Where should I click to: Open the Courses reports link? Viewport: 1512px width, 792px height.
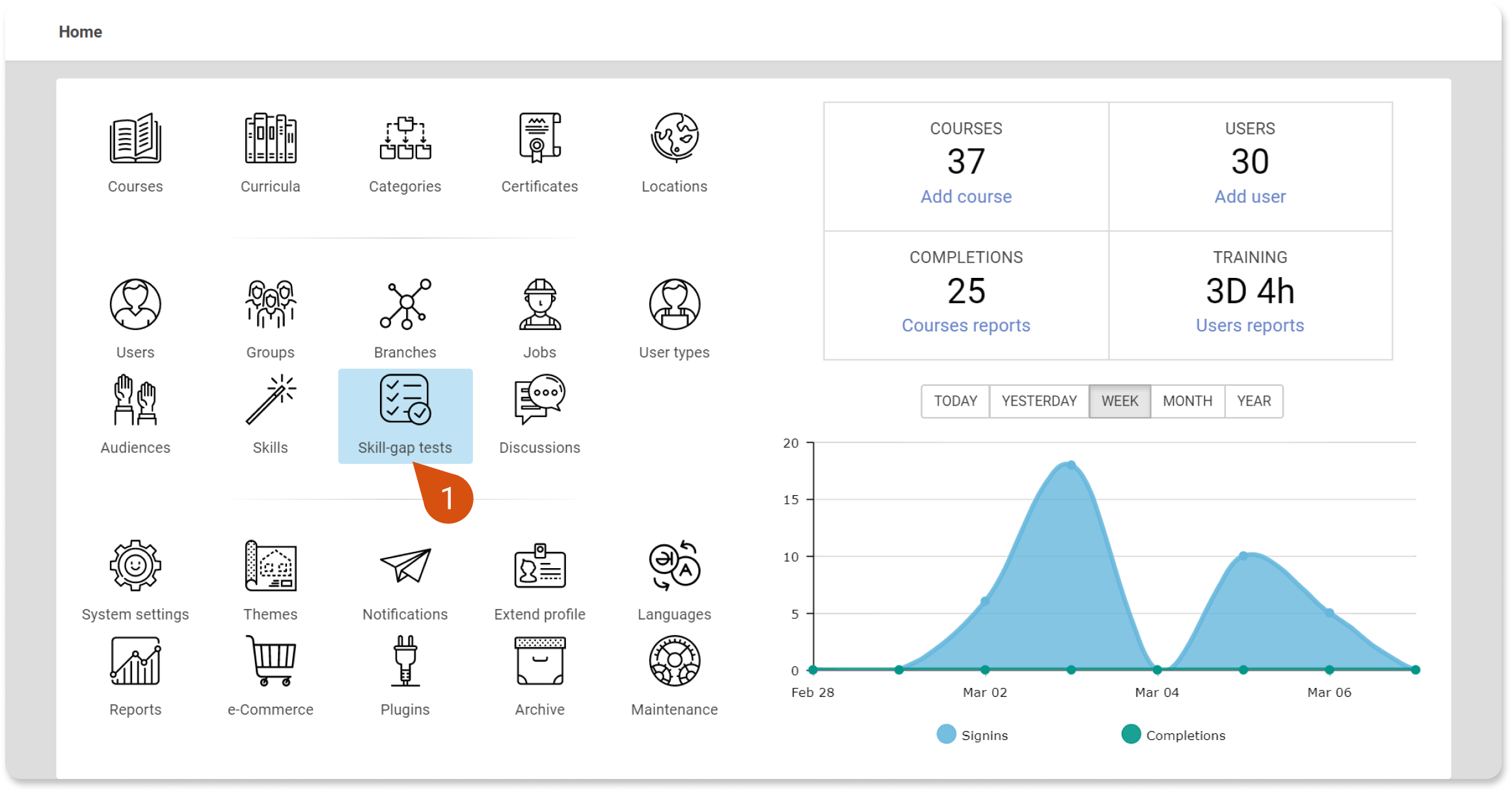click(x=966, y=325)
